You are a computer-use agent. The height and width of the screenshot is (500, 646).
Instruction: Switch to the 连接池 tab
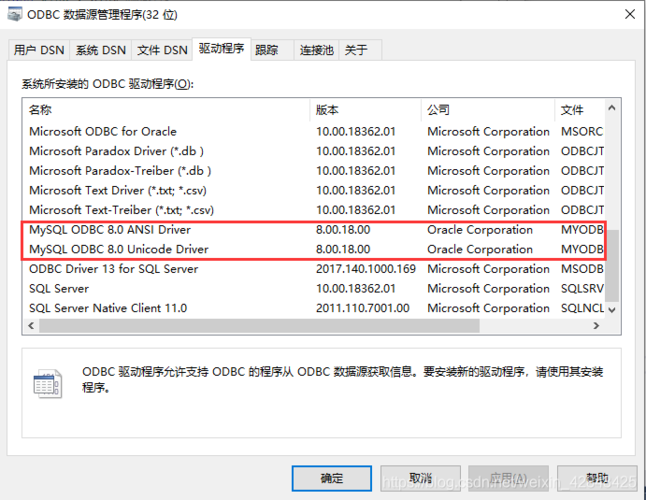click(316, 50)
